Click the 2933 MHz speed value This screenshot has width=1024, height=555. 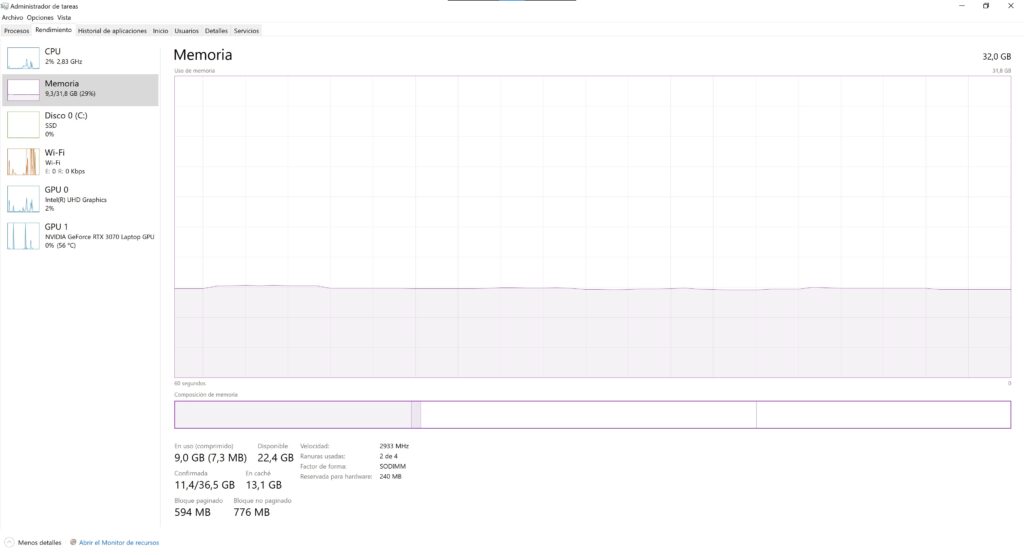pyautogui.click(x=394, y=446)
